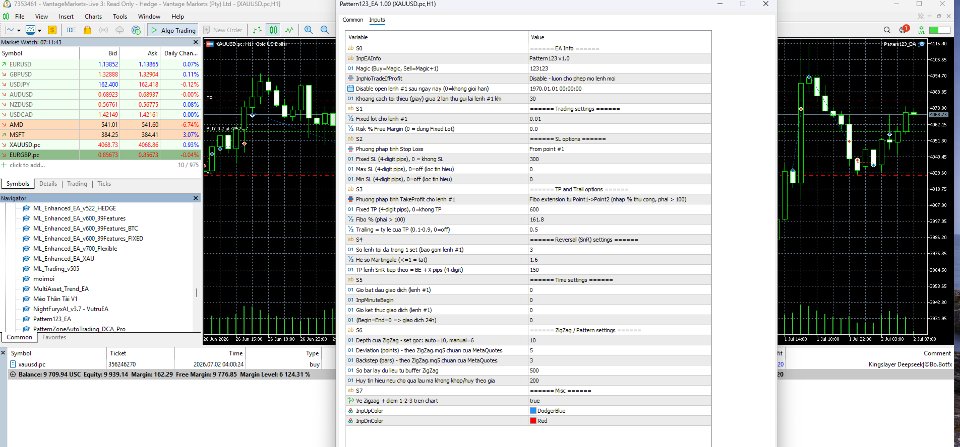Open the line chart type dropdown arrow

pyautogui.click(x=19, y=30)
